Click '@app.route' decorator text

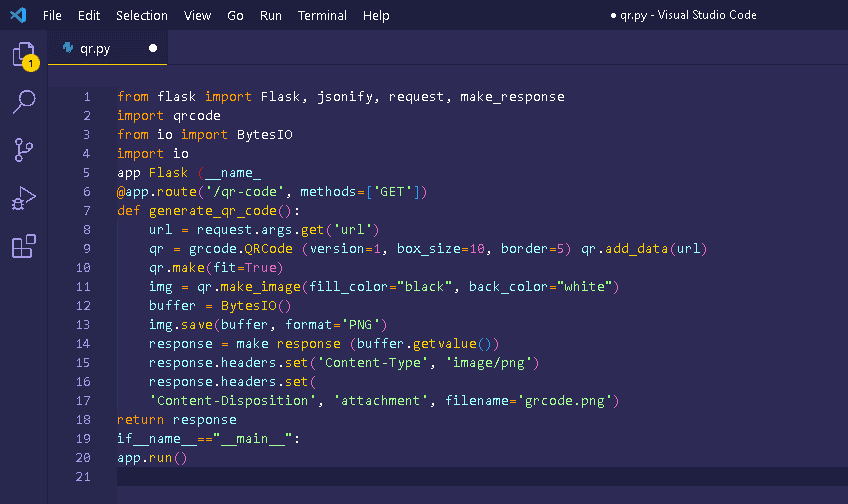coord(157,192)
